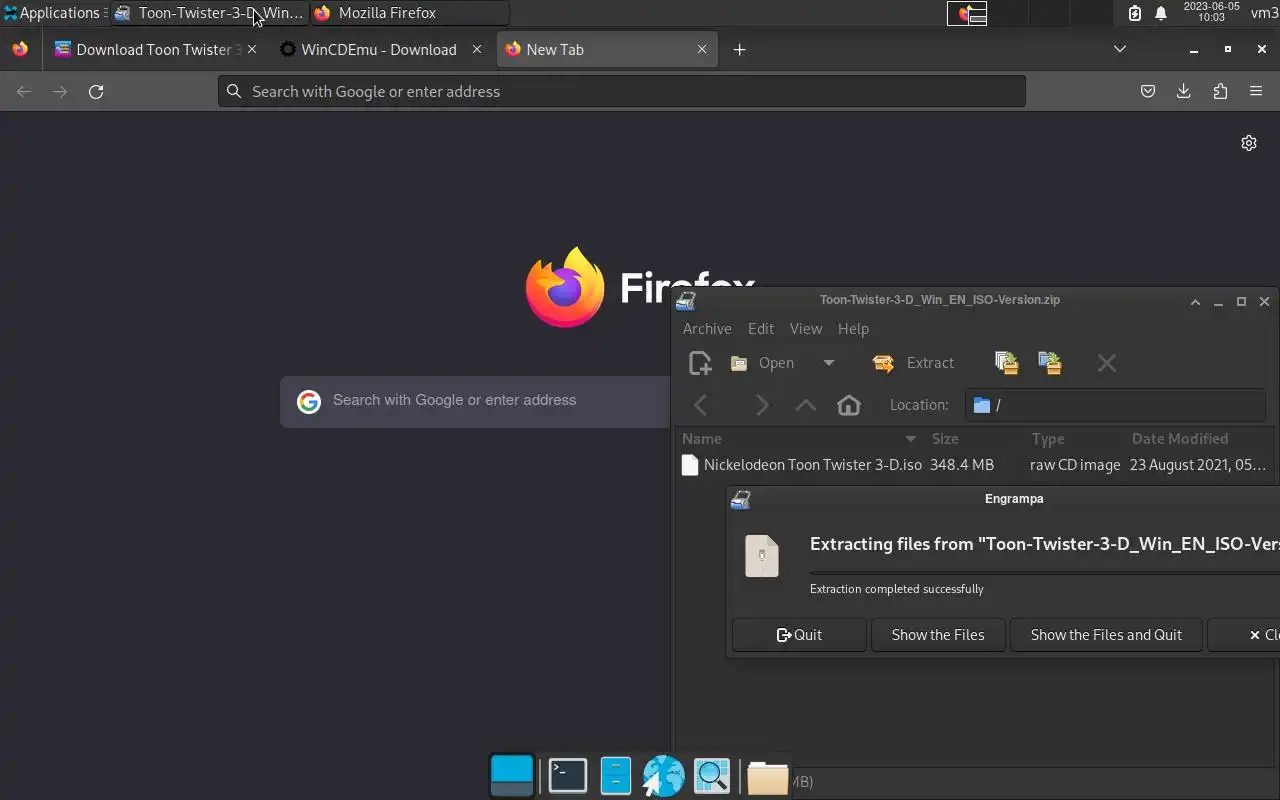The height and width of the screenshot is (800, 1280).
Task: Click the date and time clock
Action: (1211, 12)
